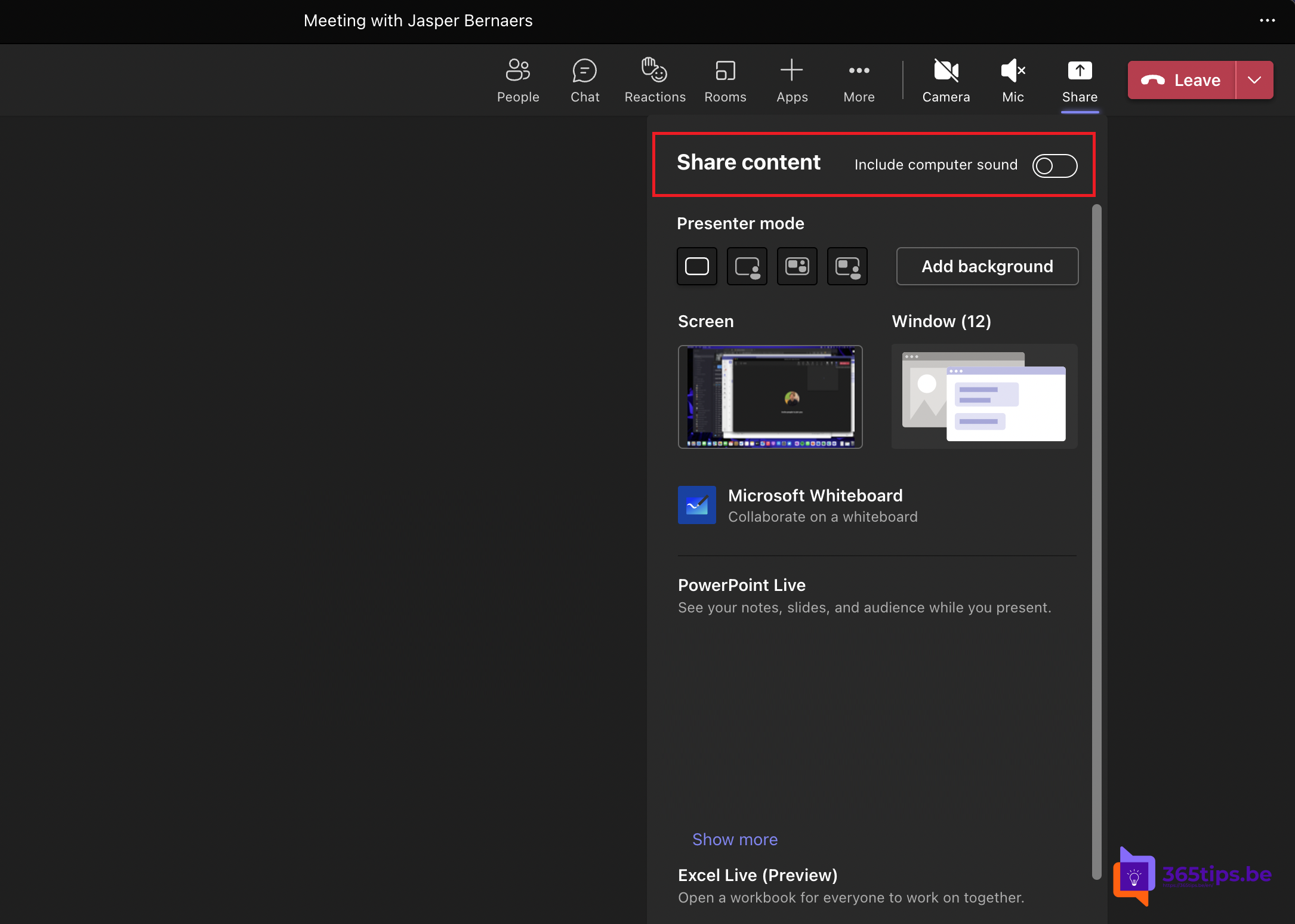Image resolution: width=1295 pixels, height=924 pixels.
Task: Expand Leave meeting dropdown arrow
Action: (x=1257, y=79)
